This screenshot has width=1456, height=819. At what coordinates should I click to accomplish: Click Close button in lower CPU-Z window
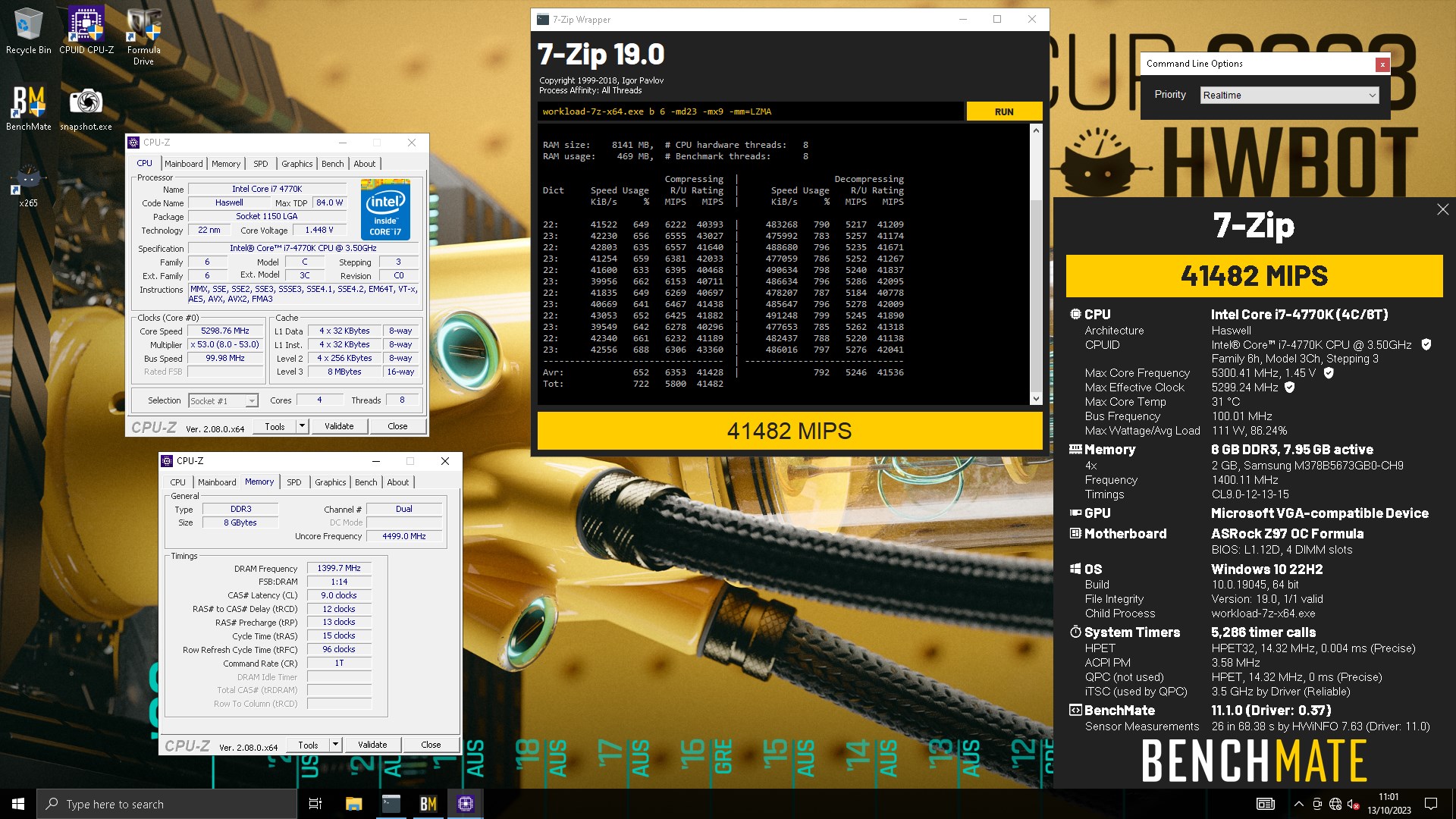(431, 745)
